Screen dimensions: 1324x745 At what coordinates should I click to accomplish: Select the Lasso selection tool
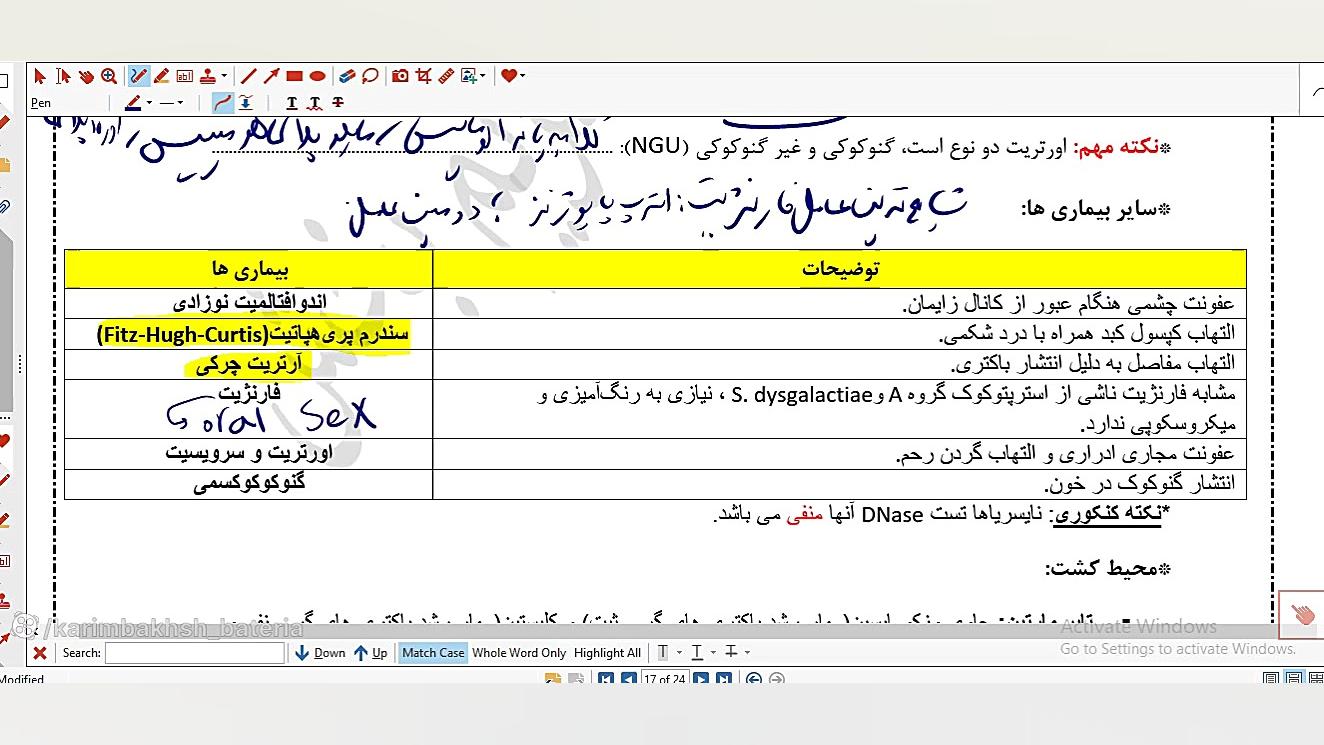pos(370,77)
